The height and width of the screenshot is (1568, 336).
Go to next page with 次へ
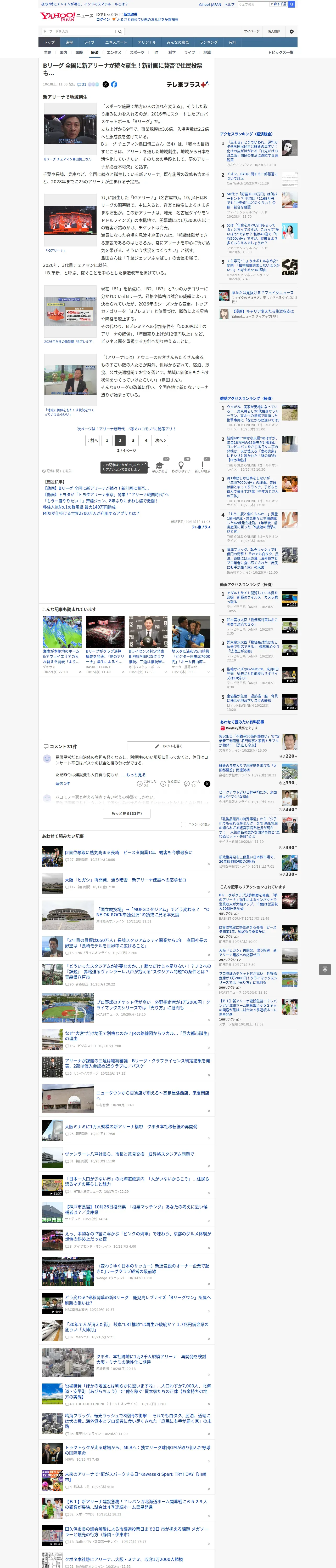[160, 440]
